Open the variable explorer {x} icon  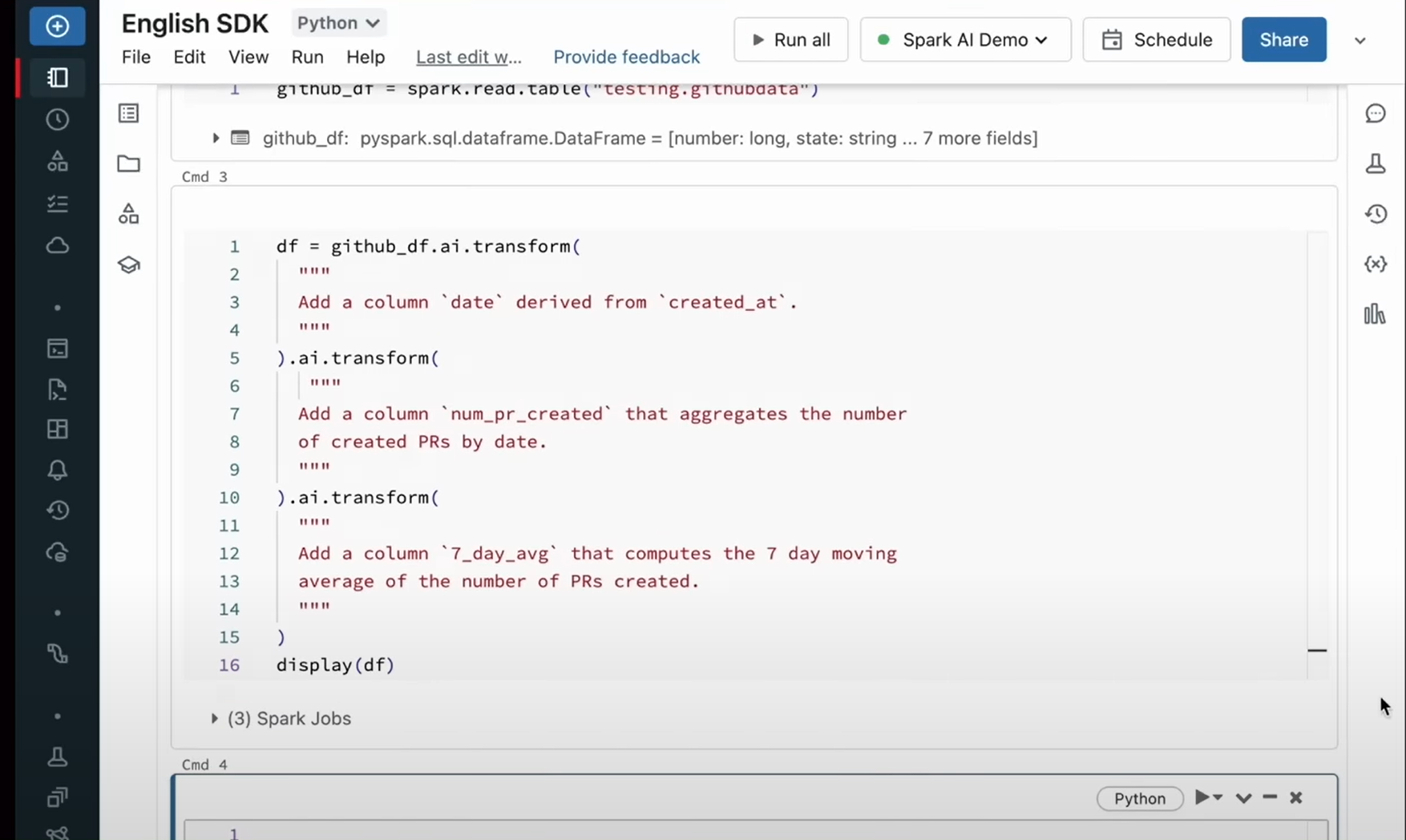pos(1376,264)
